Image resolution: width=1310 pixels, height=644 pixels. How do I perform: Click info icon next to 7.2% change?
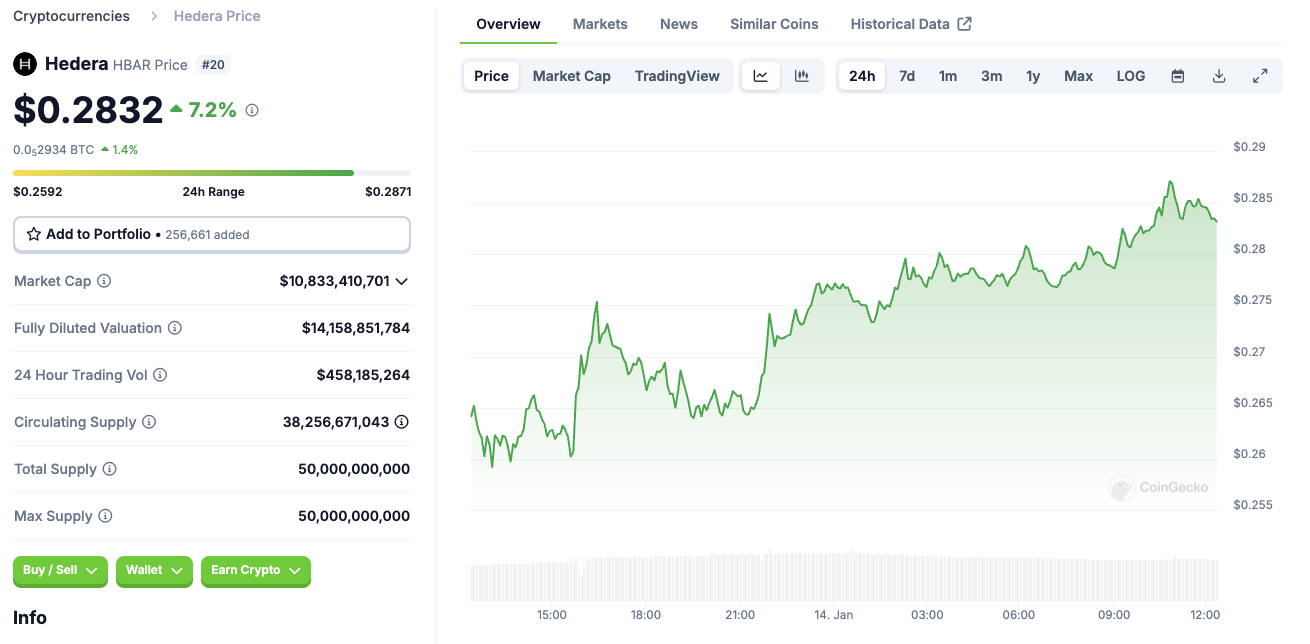[x=252, y=110]
